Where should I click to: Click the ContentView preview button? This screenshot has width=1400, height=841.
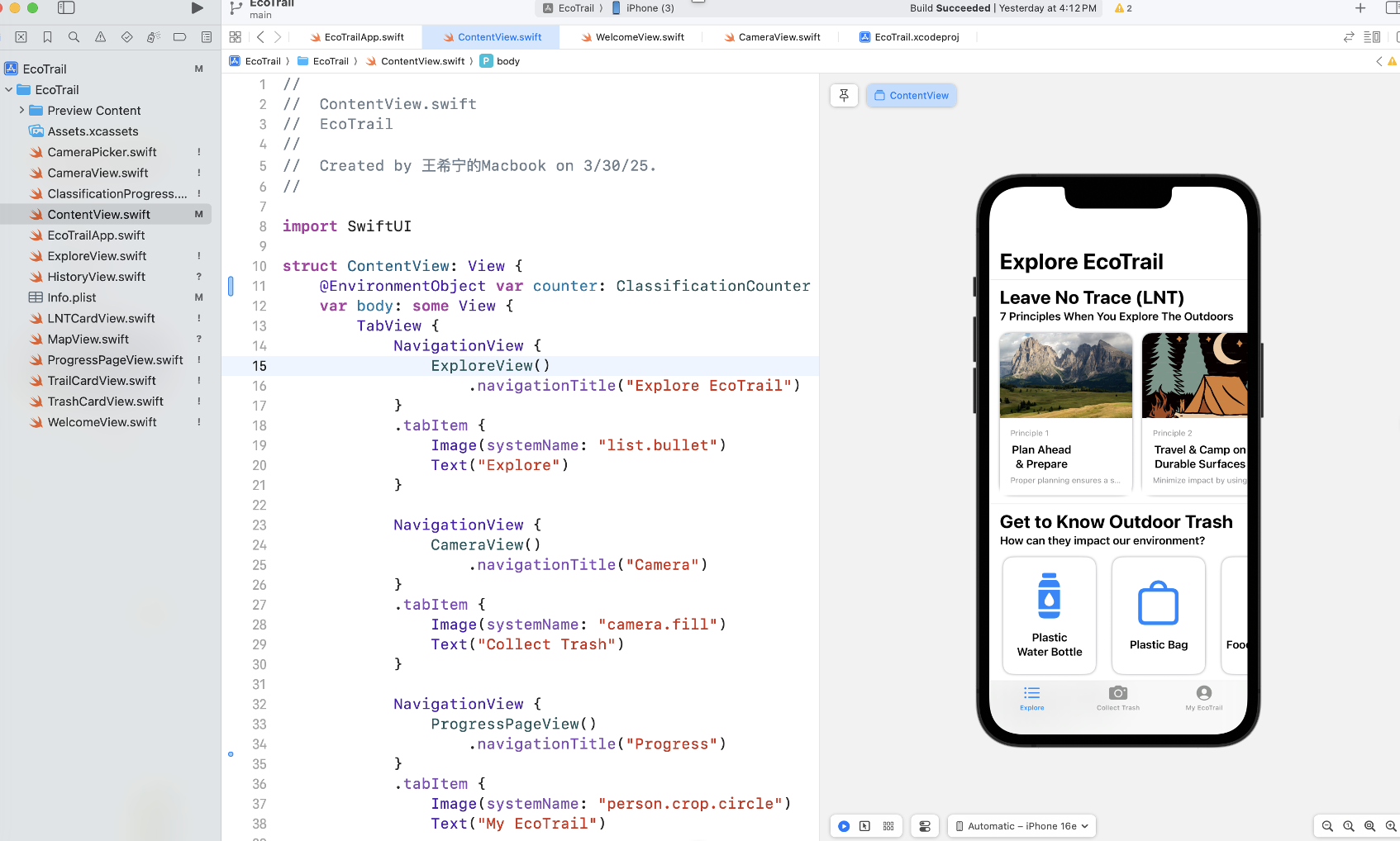point(912,96)
